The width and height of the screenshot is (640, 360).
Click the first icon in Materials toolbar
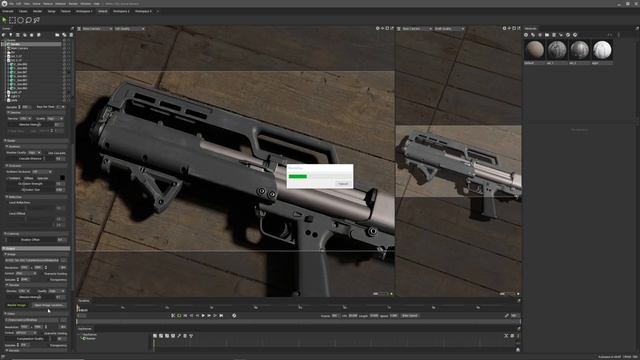tap(526, 35)
